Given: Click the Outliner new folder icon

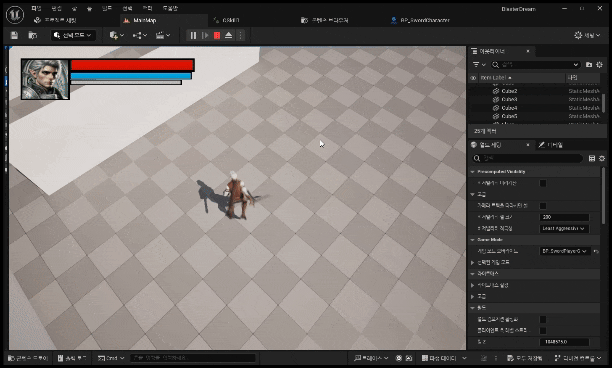Looking at the screenshot, I should tap(589, 65).
